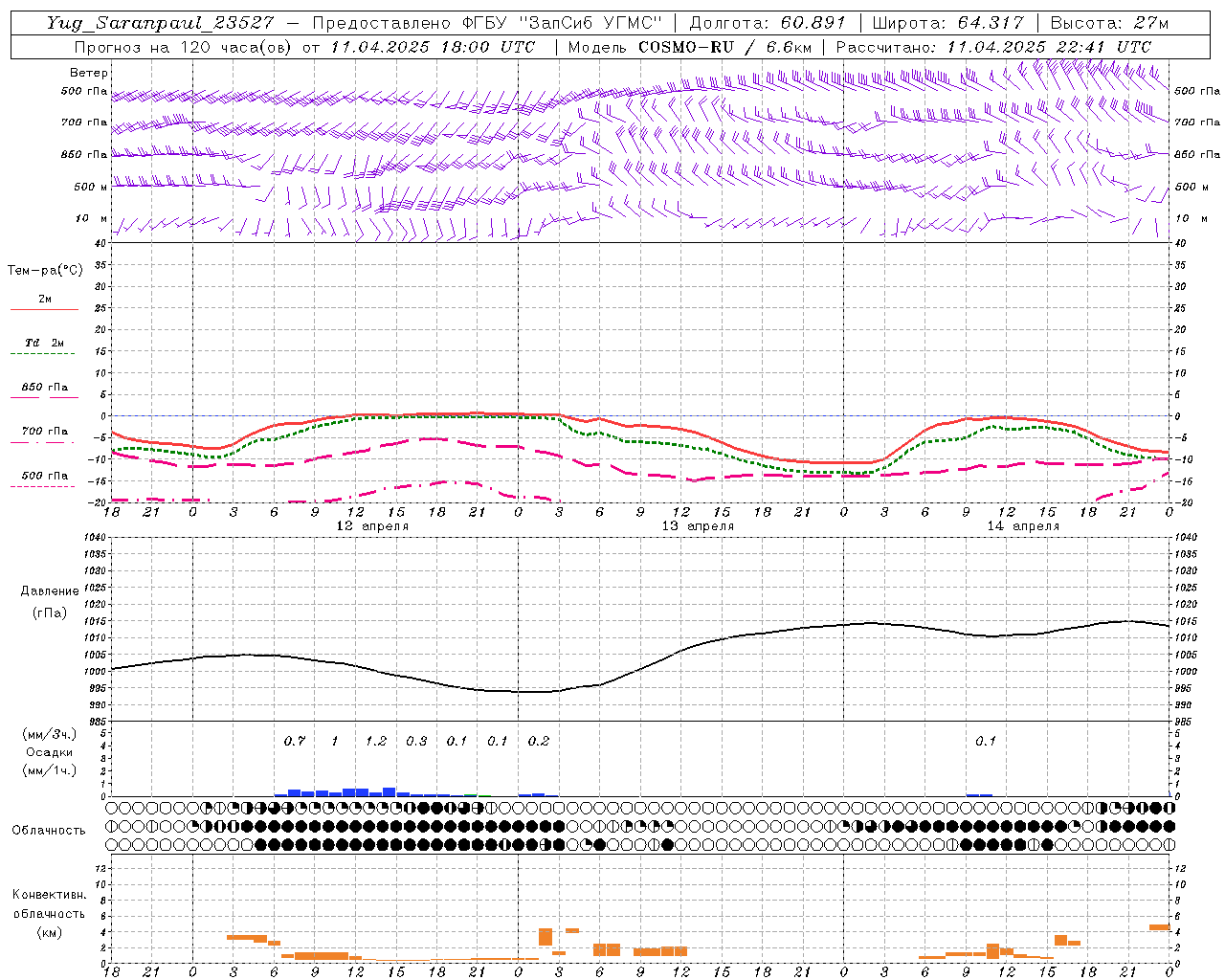The height and width of the screenshot is (980, 1225).
Task: Click the Тем-ра(°C) axis title
Action: [x=45, y=271]
